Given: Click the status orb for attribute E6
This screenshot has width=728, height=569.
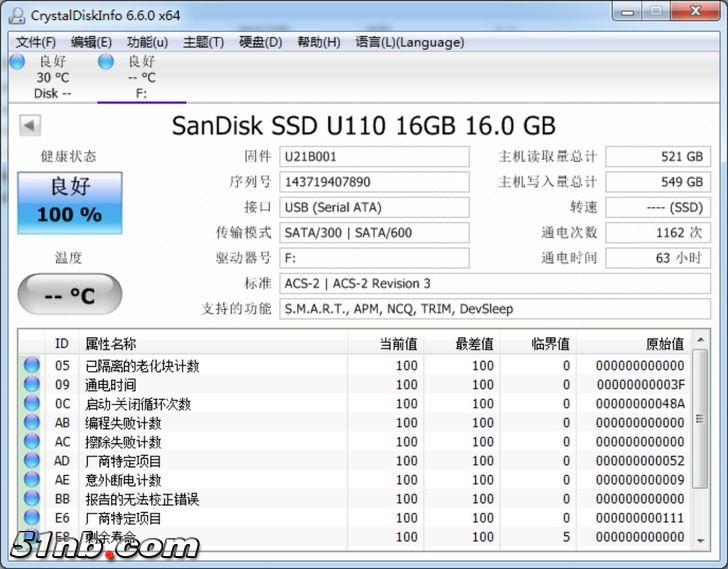Looking at the screenshot, I should click(x=32, y=517).
